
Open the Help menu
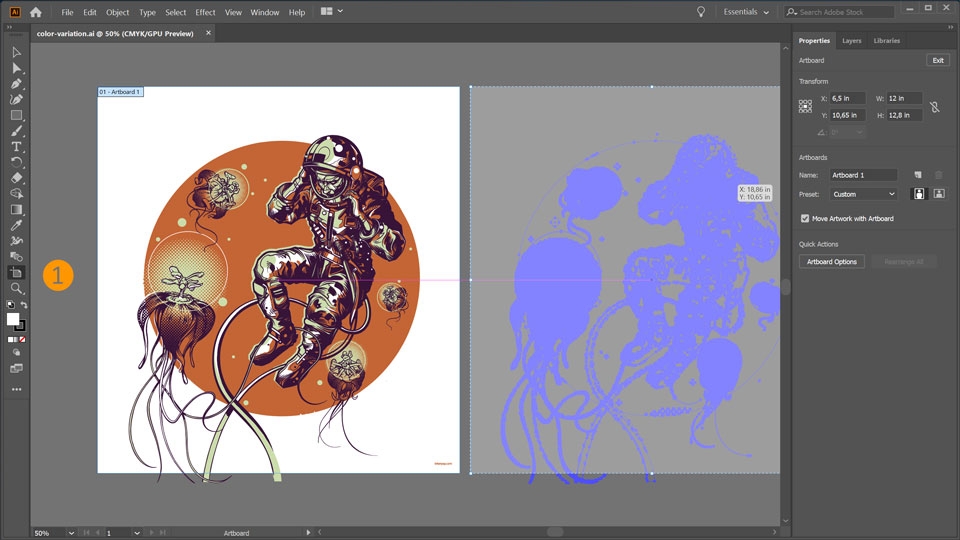[297, 12]
